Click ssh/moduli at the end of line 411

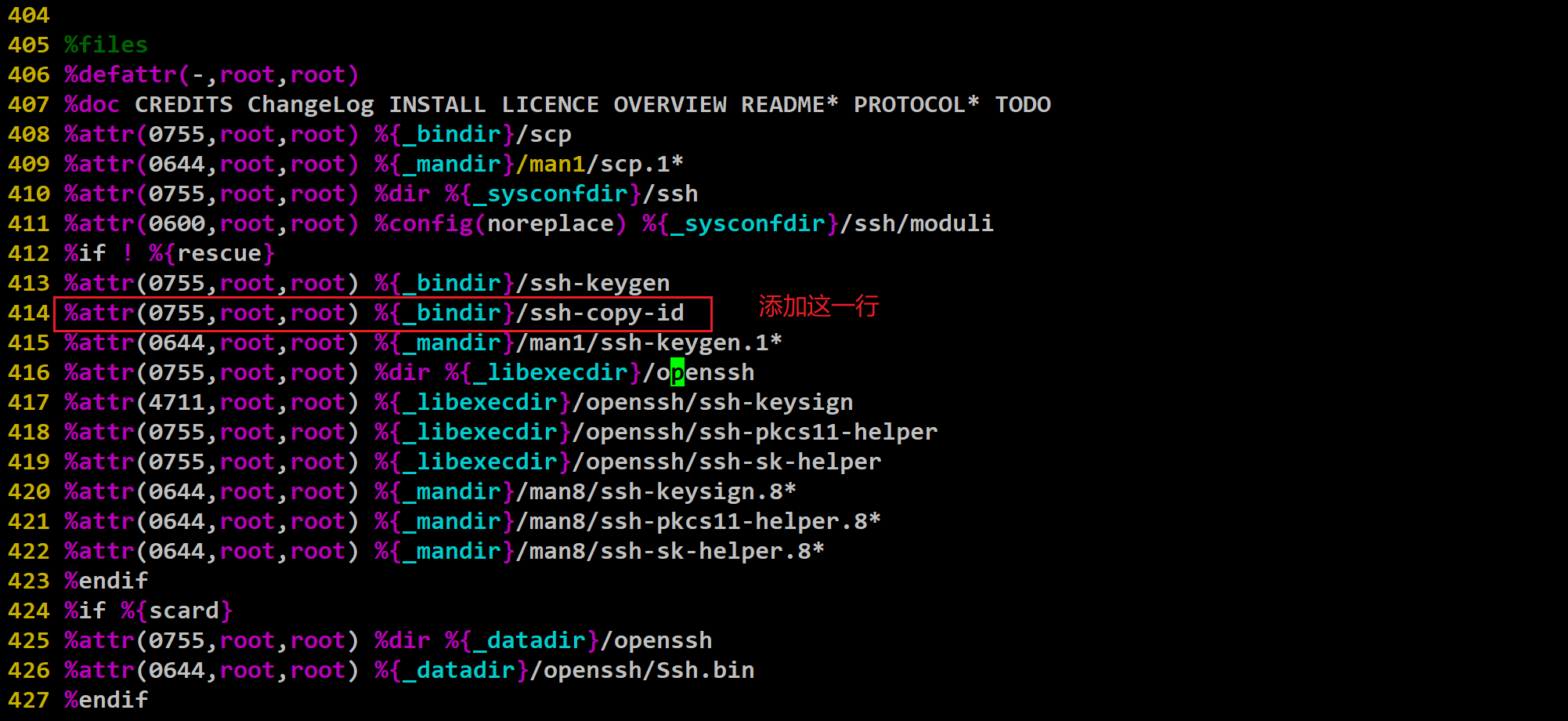[923, 224]
